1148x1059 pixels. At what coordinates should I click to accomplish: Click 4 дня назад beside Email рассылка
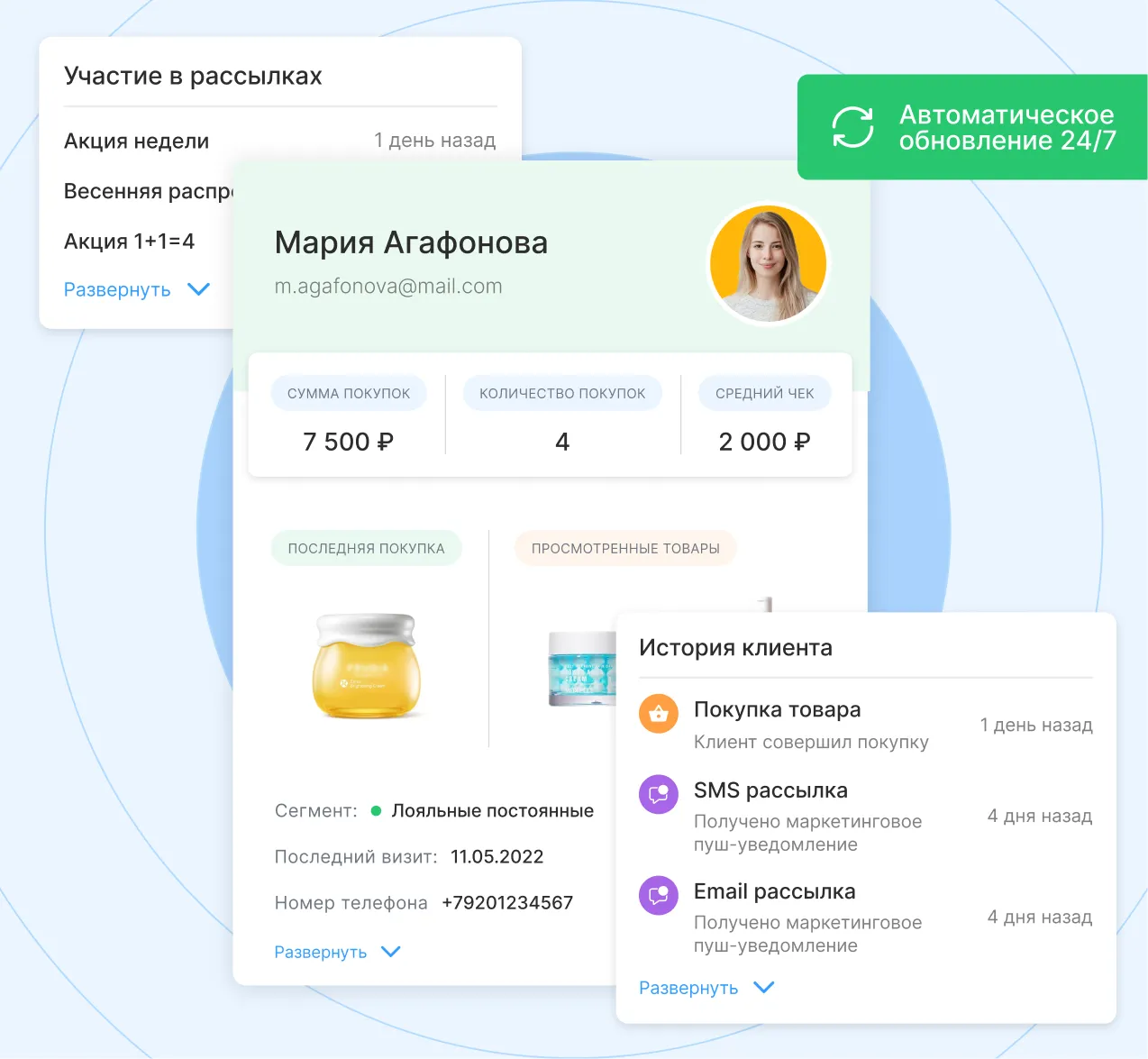pyautogui.click(x=1040, y=917)
